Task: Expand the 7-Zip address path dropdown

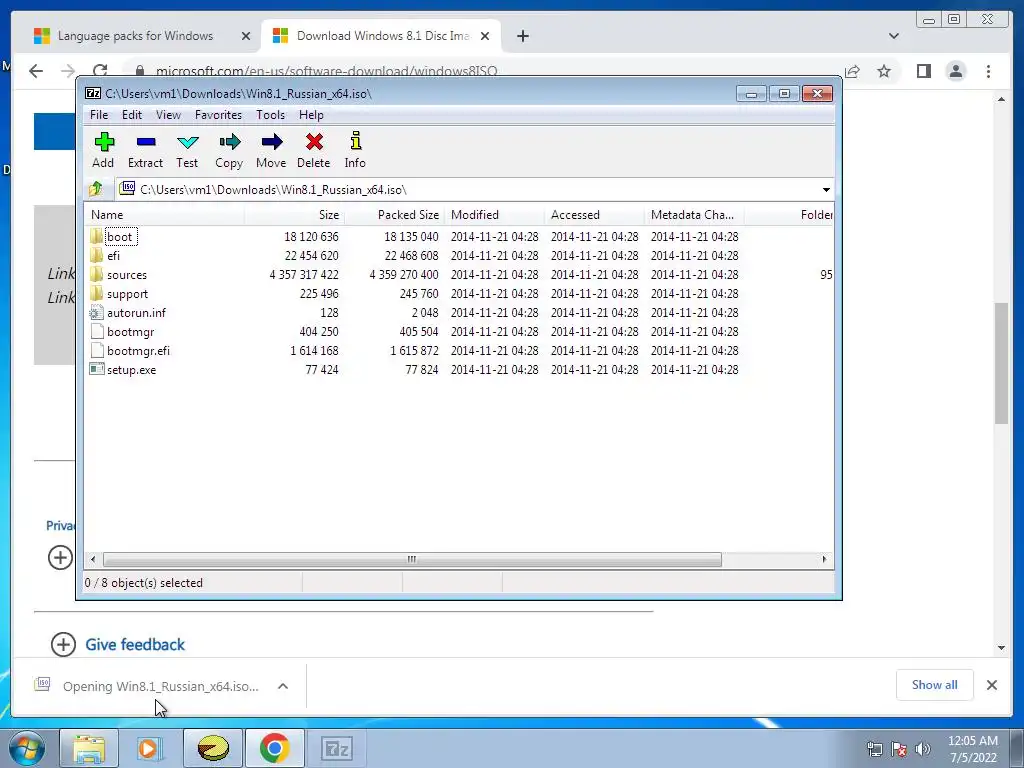Action: pyautogui.click(x=826, y=189)
